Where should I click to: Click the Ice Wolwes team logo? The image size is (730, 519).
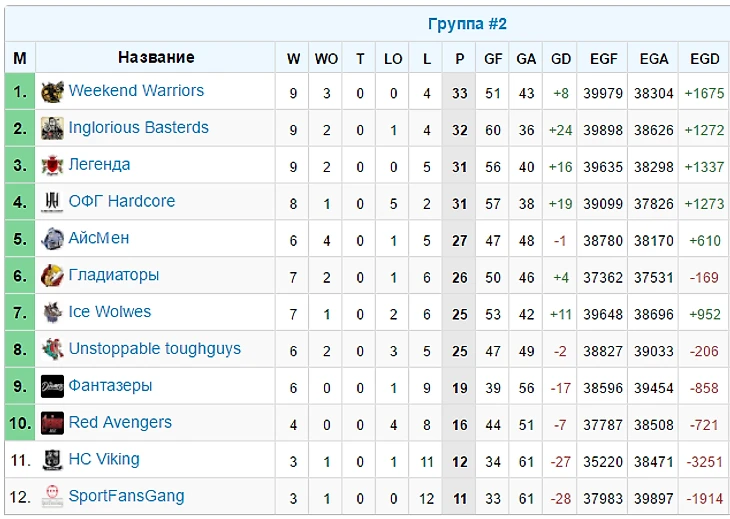pos(52,313)
